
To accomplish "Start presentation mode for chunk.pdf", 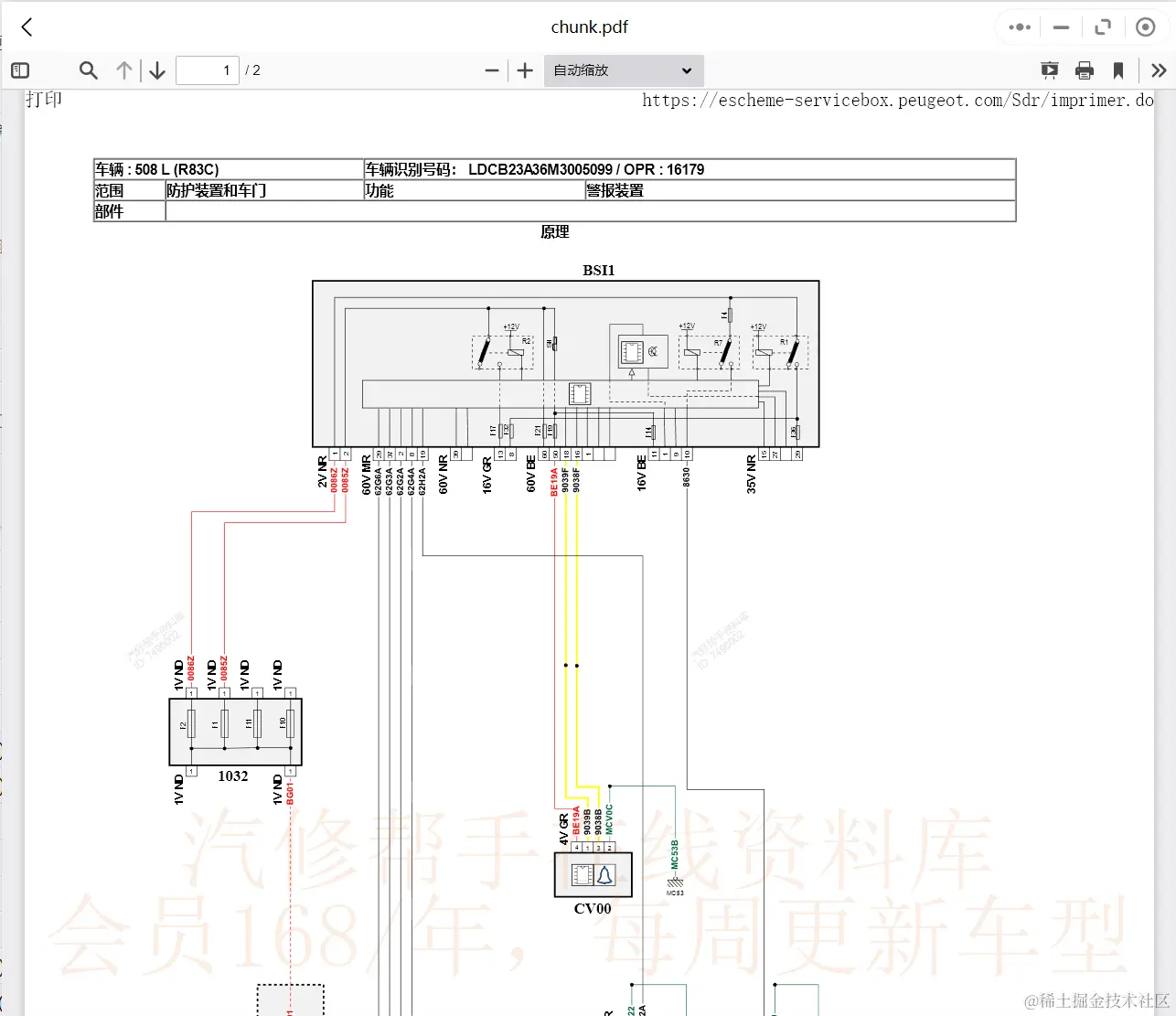I will (x=1049, y=70).
